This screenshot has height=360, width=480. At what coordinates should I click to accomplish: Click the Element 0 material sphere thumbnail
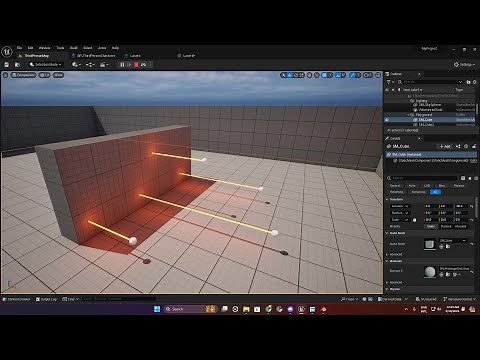430,272
